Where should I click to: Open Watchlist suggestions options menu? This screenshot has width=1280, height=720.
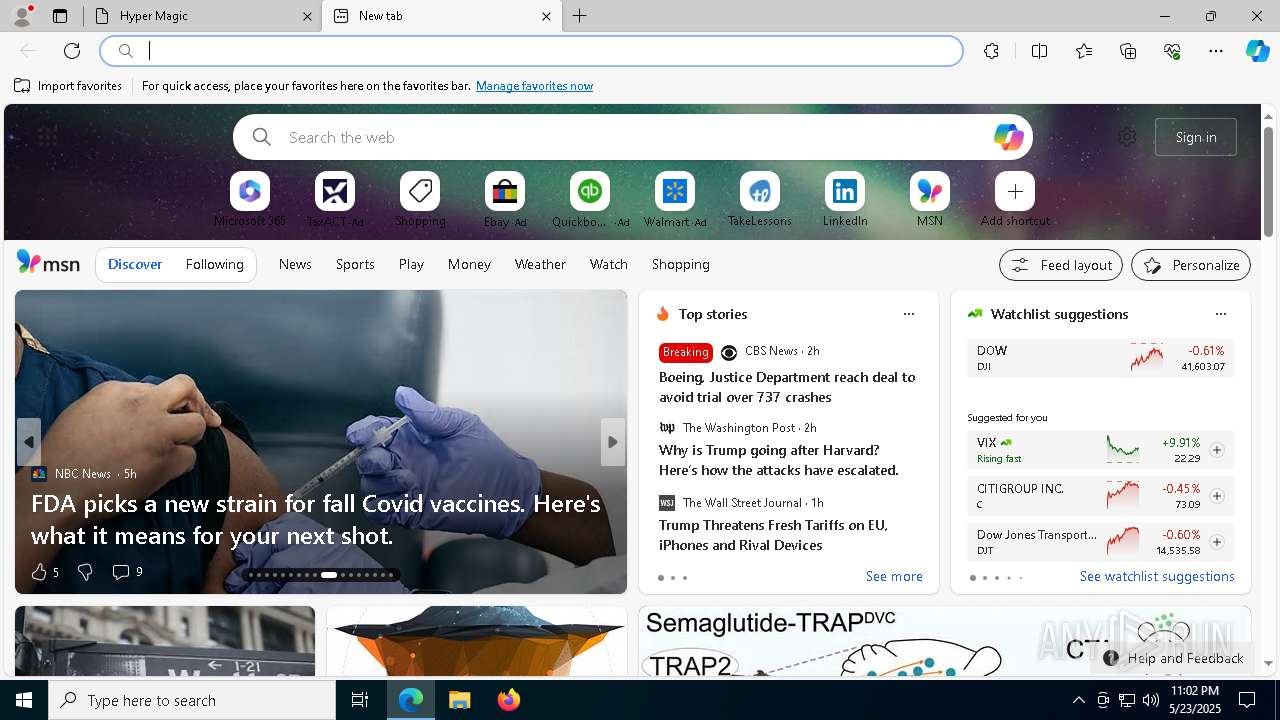point(1221,314)
